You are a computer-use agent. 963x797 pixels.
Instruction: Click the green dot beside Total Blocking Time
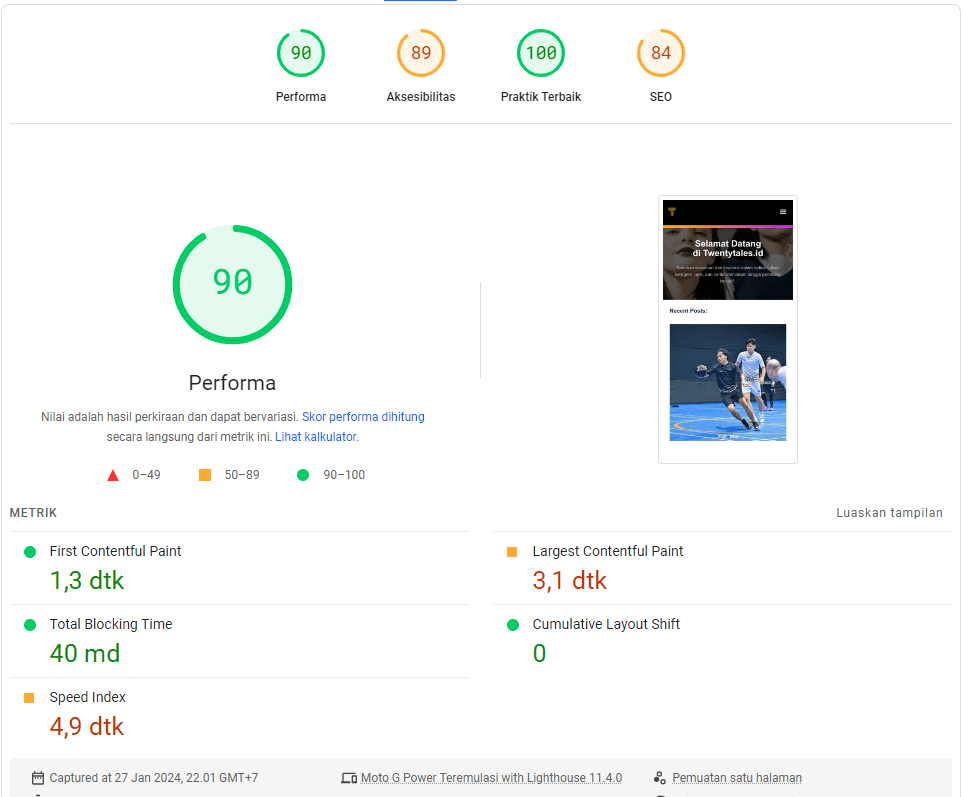click(x=29, y=624)
